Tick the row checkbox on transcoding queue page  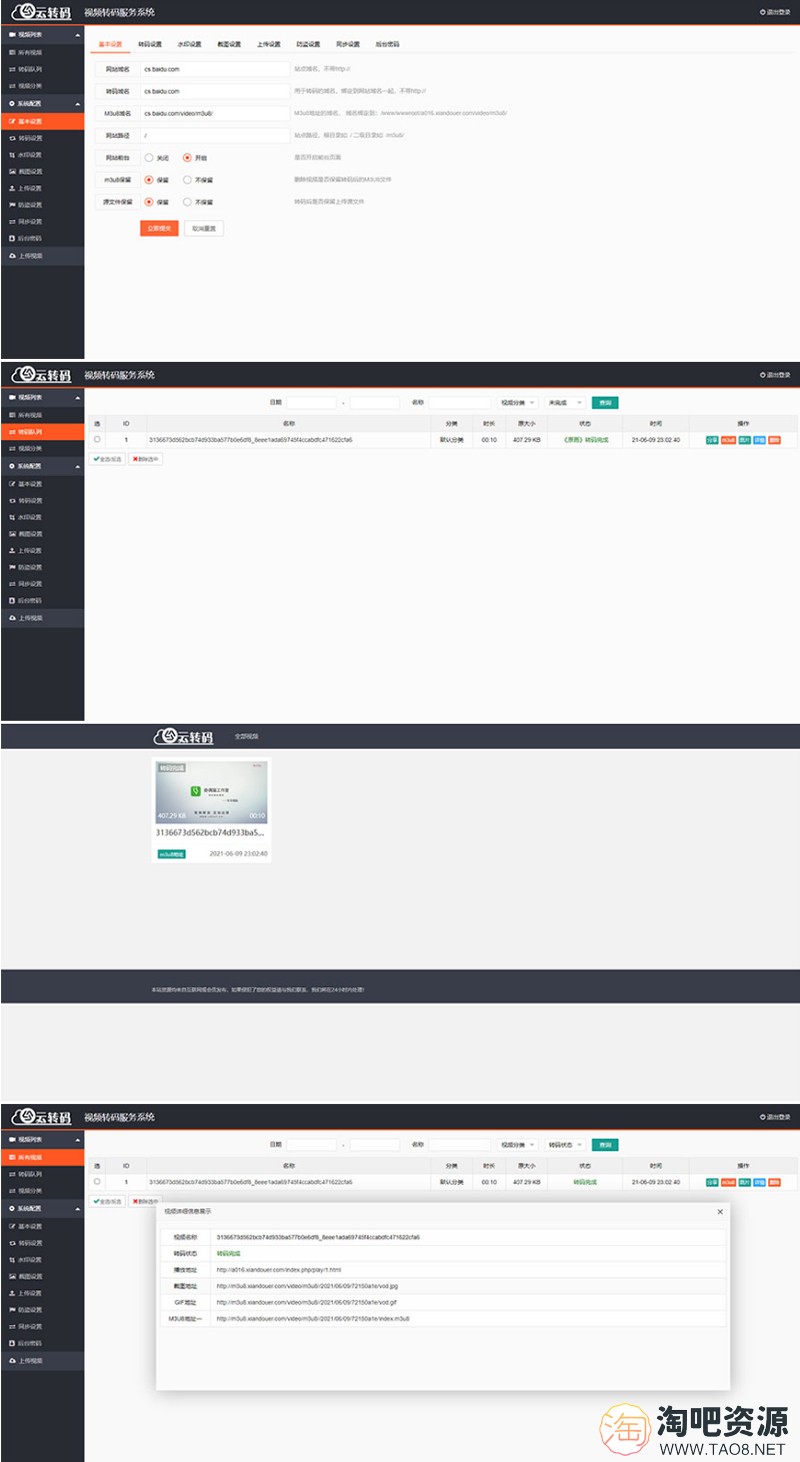point(97,440)
